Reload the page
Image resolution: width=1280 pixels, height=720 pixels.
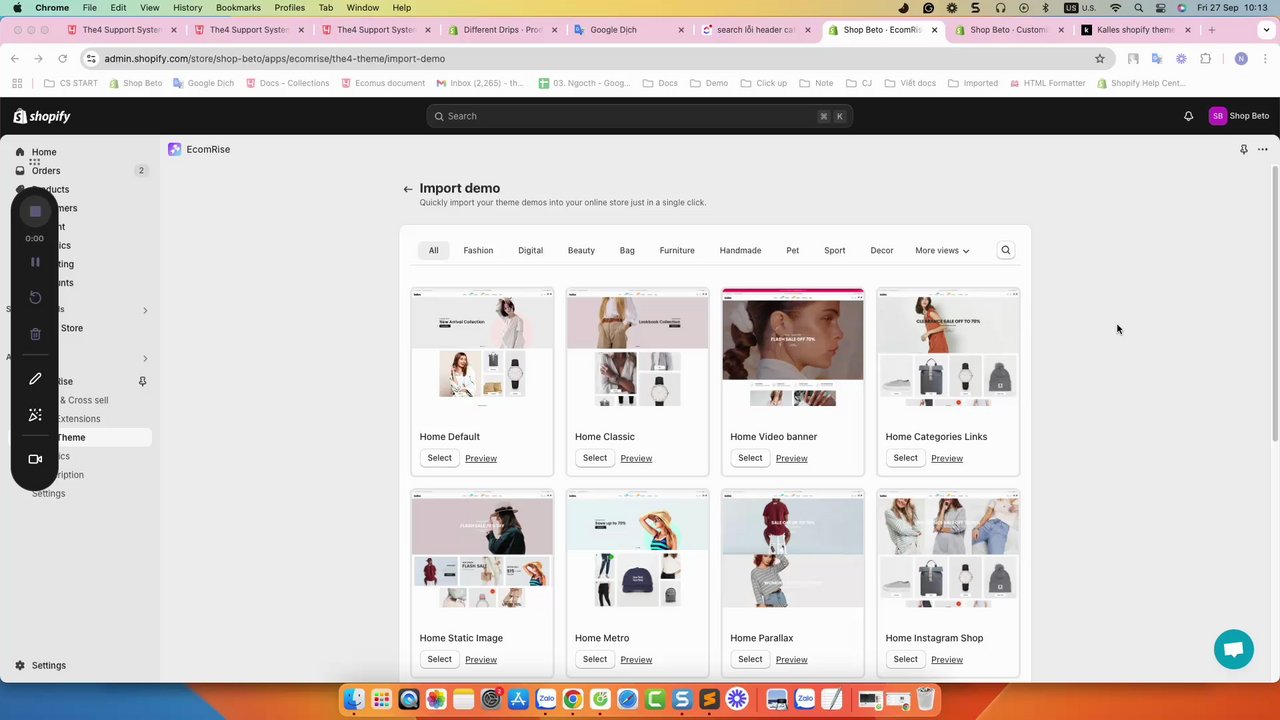(62, 59)
